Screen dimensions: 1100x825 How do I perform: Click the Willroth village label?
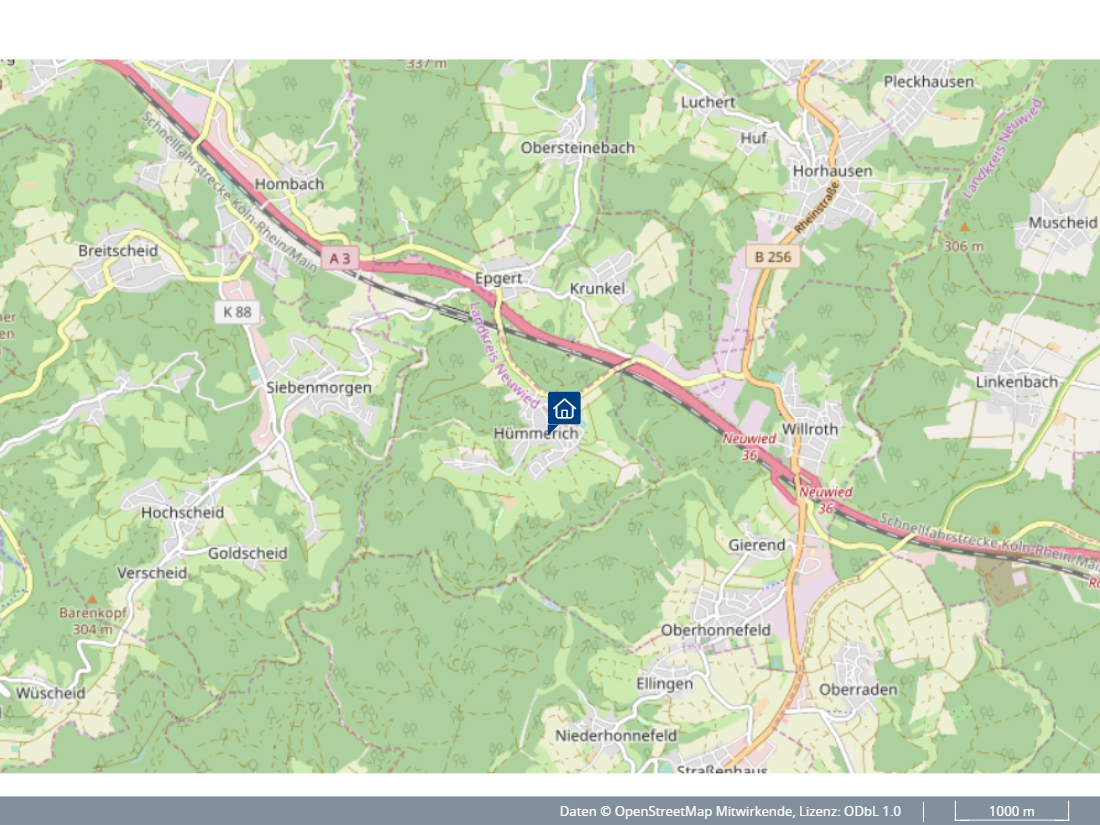point(810,429)
